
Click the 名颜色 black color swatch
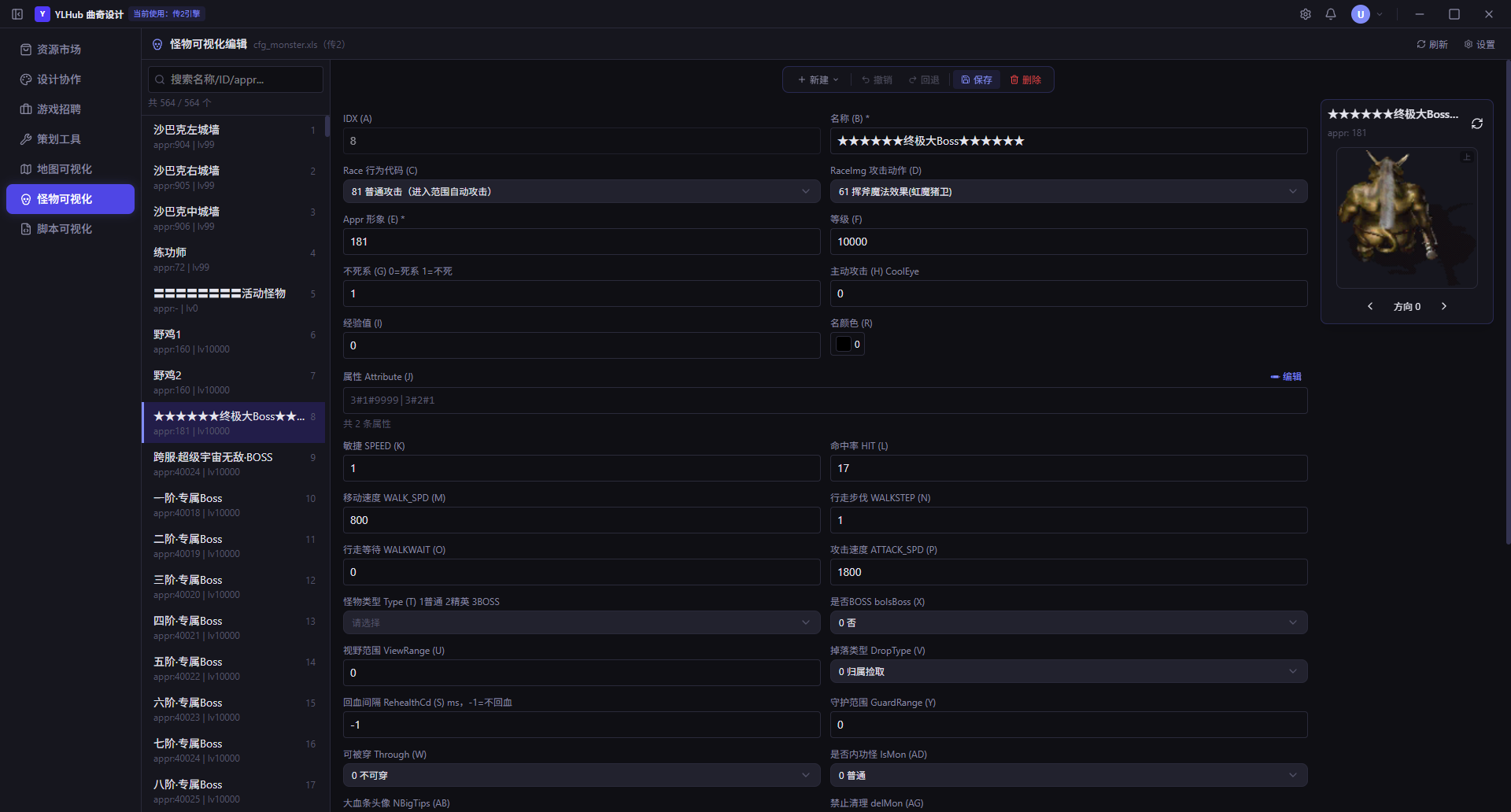point(844,344)
